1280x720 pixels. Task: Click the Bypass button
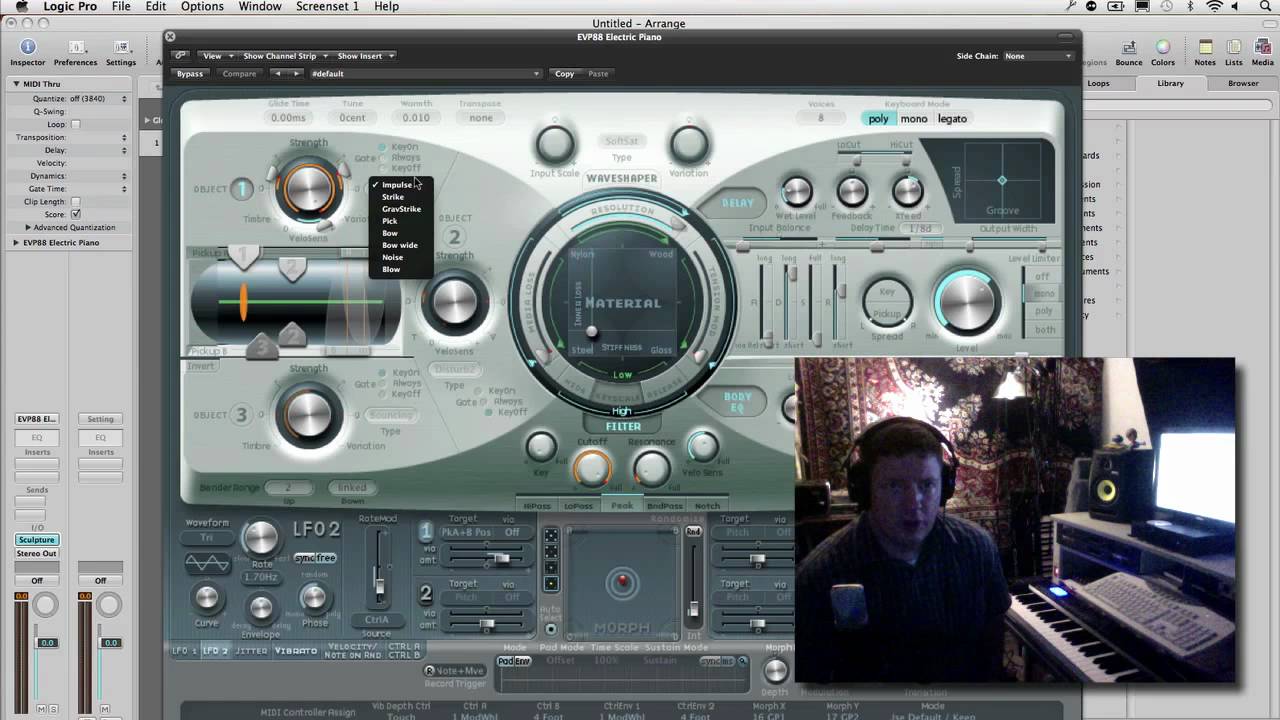coord(190,73)
